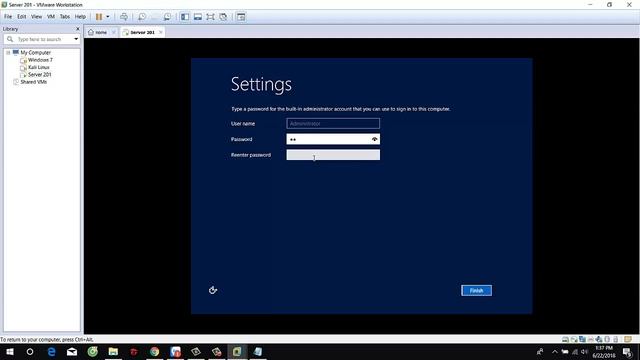Open the power options dropdown arrow beside Pause

[x=108, y=17]
